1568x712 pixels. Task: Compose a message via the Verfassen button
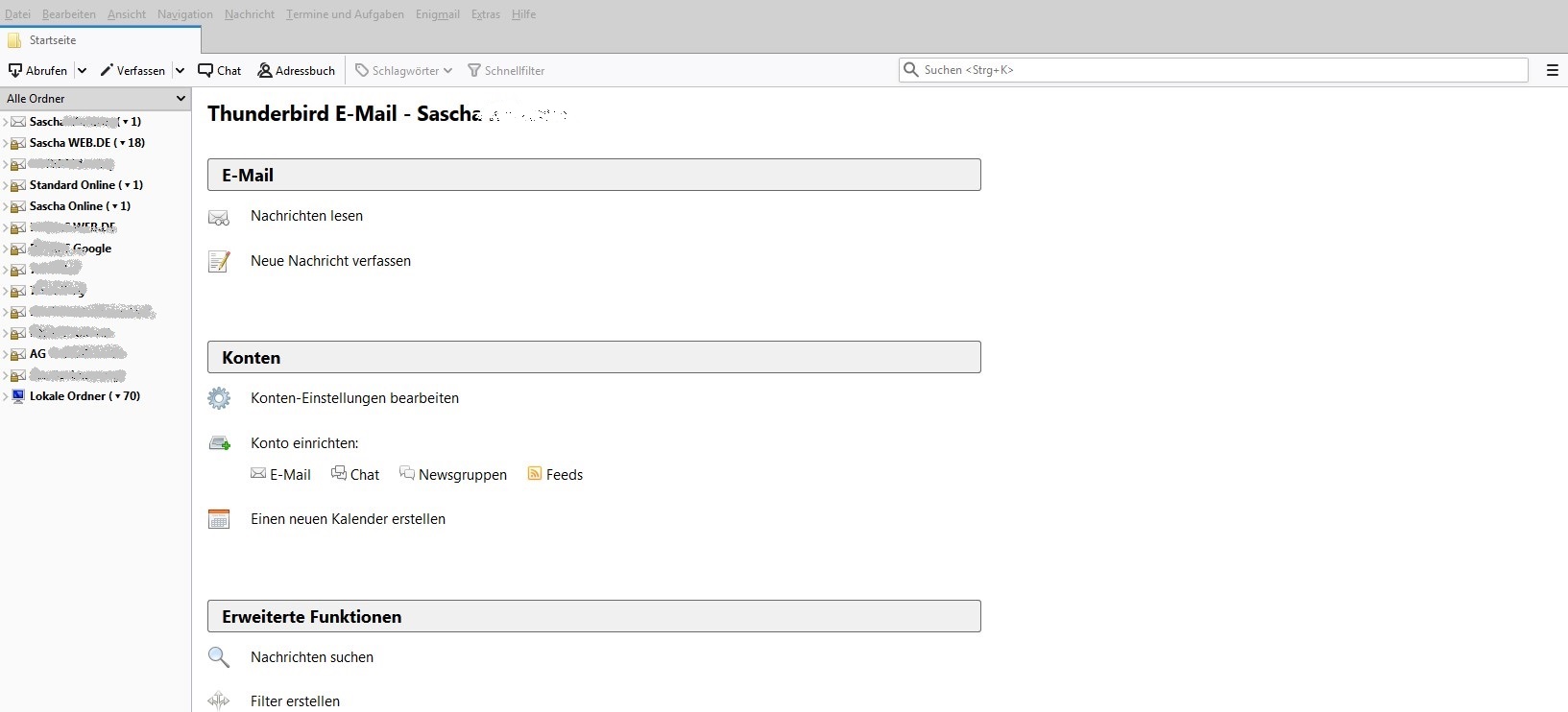pyautogui.click(x=133, y=70)
